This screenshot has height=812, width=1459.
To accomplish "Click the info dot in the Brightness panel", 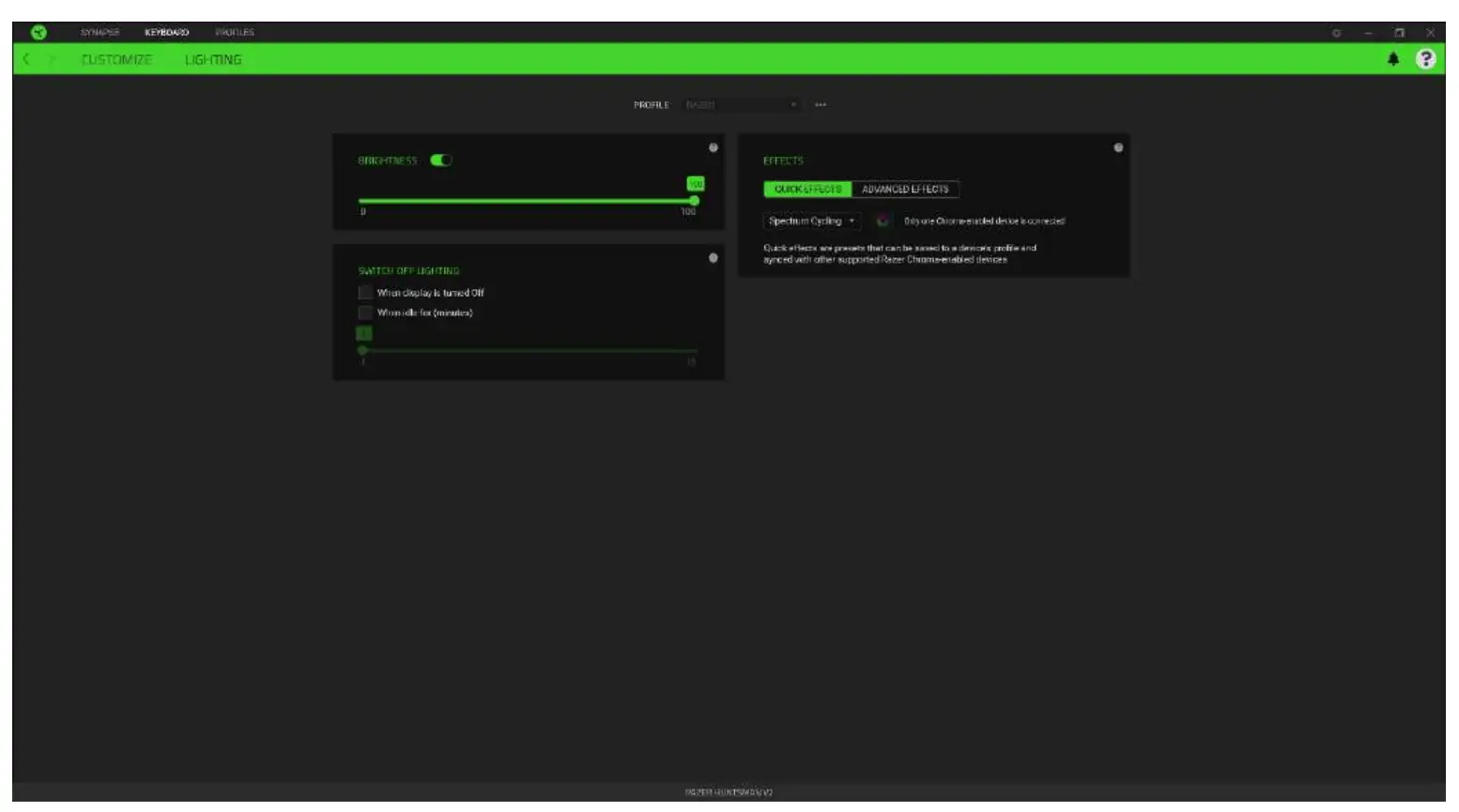I will click(x=714, y=147).
